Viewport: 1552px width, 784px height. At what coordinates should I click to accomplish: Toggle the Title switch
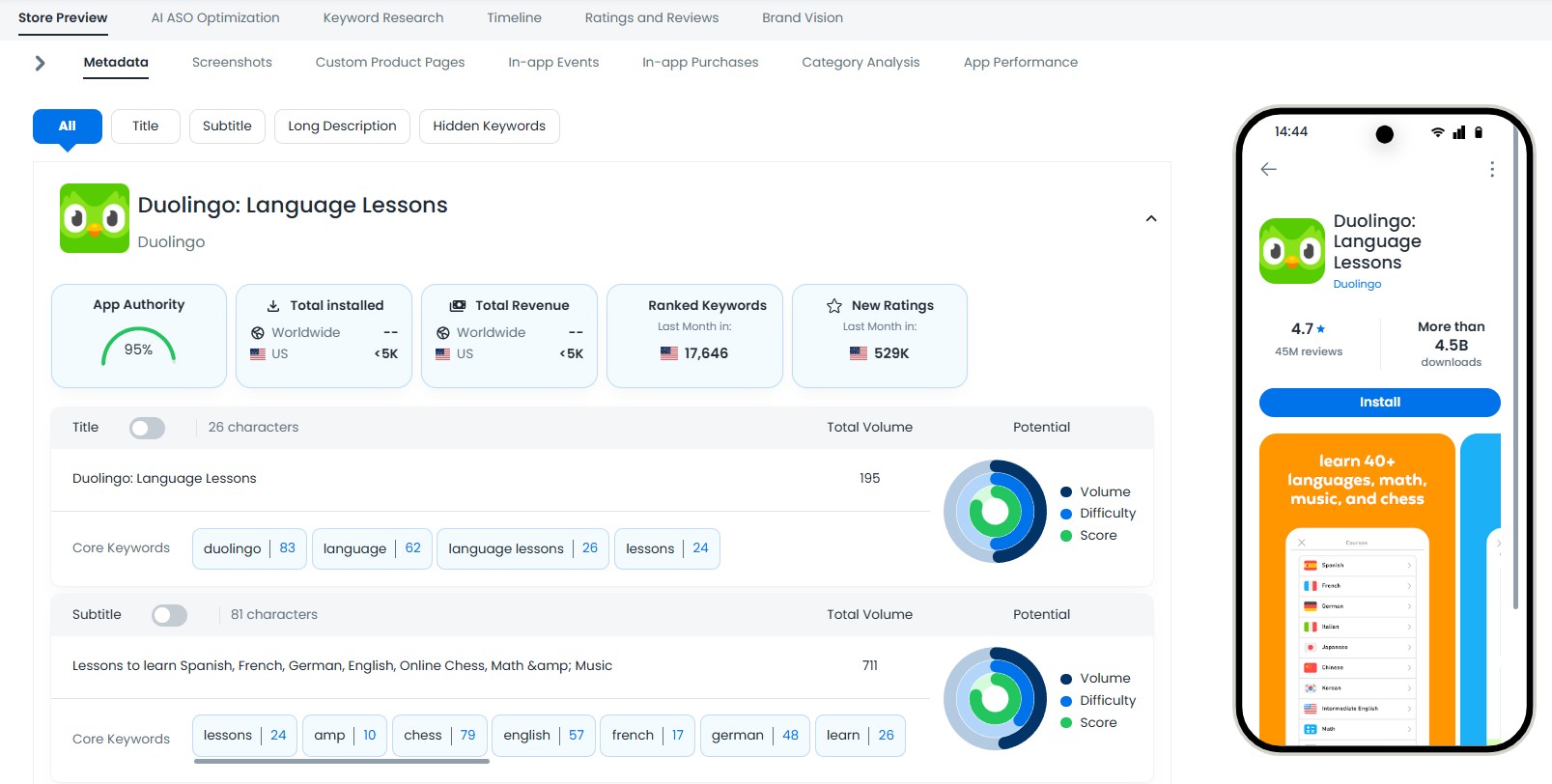(x=147, y=428)
